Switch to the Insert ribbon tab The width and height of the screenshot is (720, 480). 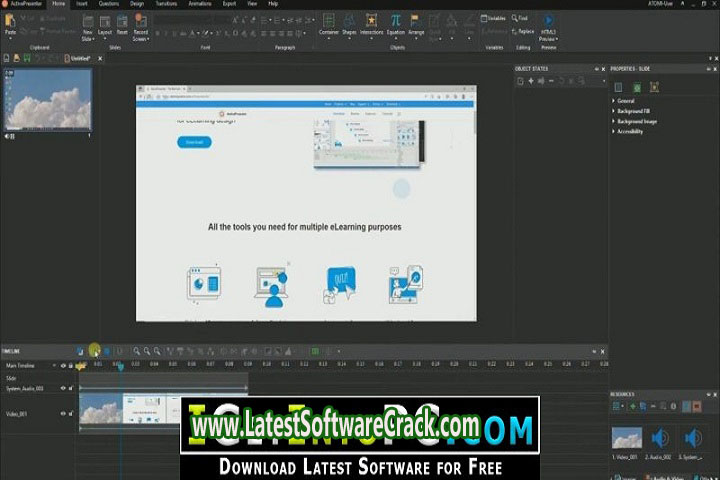(x=82, y=4)
